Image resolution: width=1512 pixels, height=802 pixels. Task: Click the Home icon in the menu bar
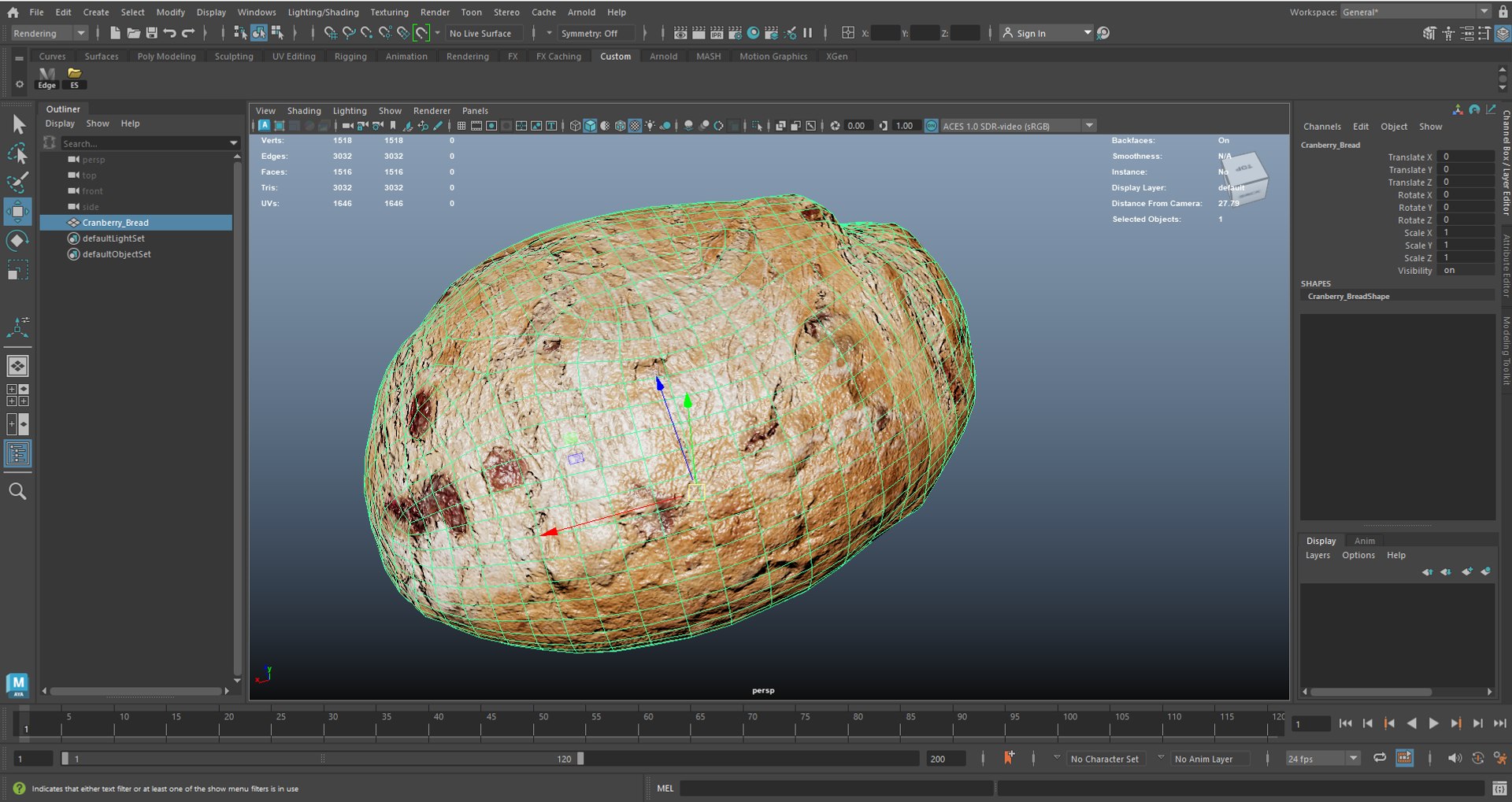point(13,12)
